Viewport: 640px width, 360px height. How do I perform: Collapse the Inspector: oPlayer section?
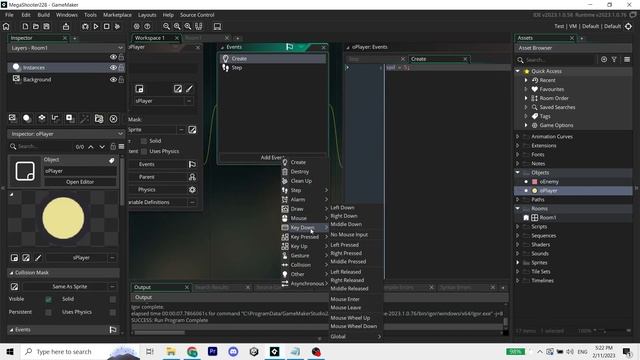point(120,134)
